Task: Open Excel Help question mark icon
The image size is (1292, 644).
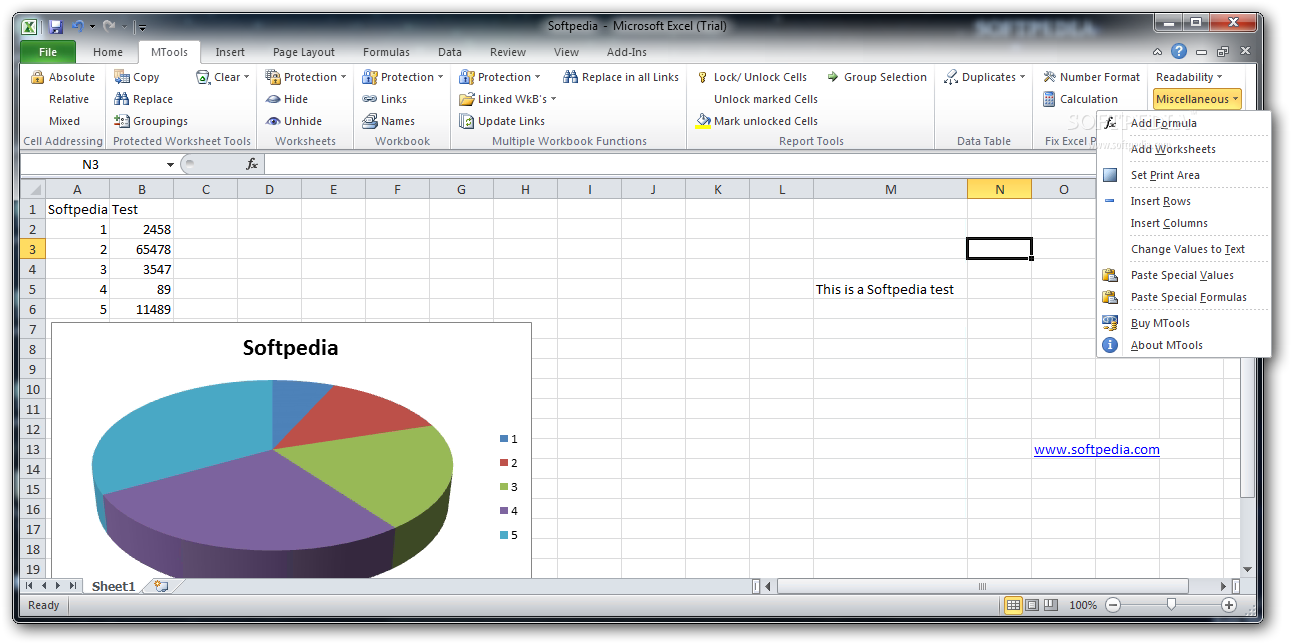Action: tap(1179, 51)
